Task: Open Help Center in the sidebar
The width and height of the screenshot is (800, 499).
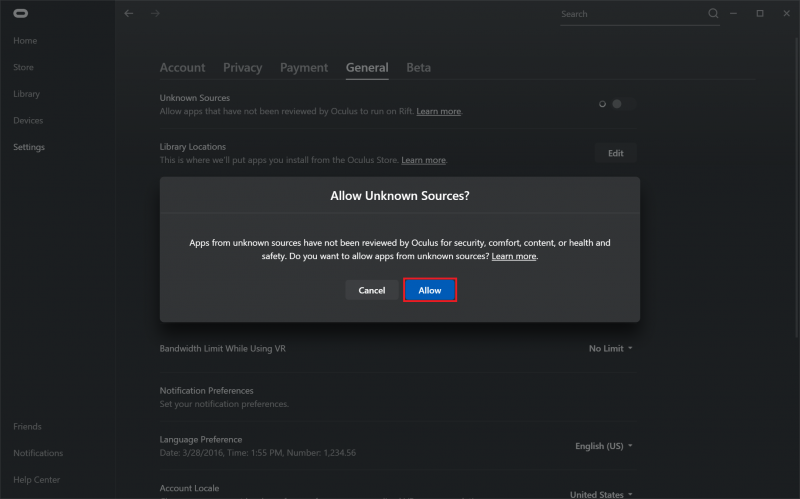Action: point(36,480)
